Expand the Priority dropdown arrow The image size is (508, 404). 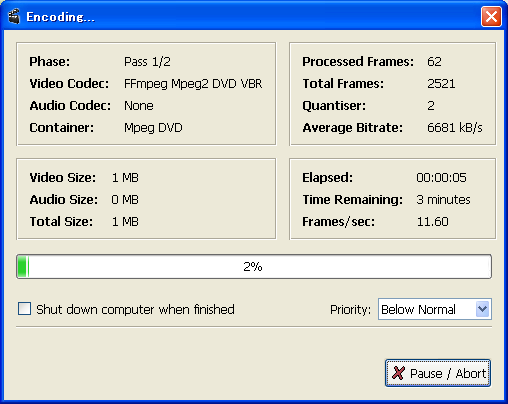click(482, 309)
